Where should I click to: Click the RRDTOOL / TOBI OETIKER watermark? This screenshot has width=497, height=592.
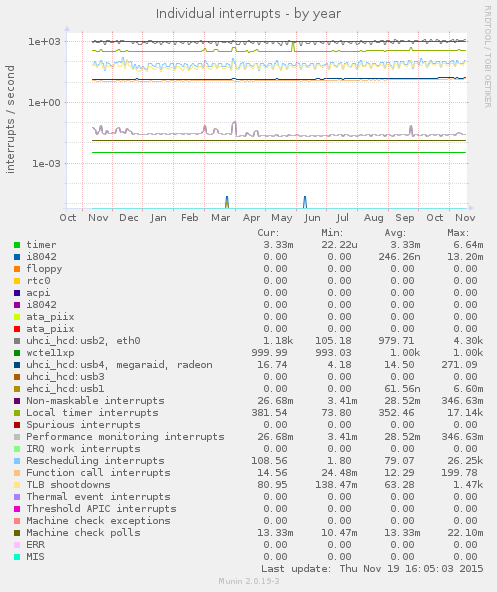(x=488, y=57)
